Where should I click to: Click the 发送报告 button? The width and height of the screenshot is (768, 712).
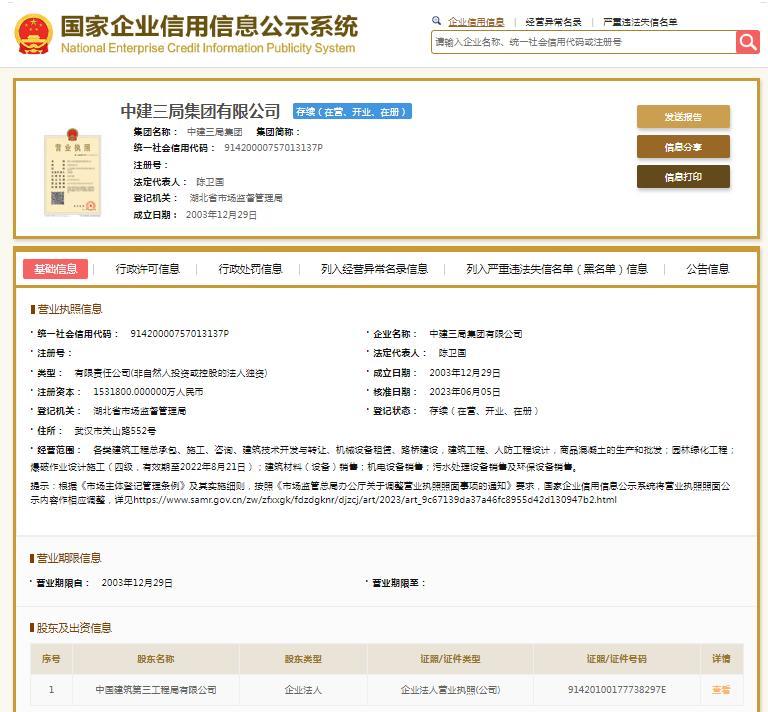click(683, 117)
